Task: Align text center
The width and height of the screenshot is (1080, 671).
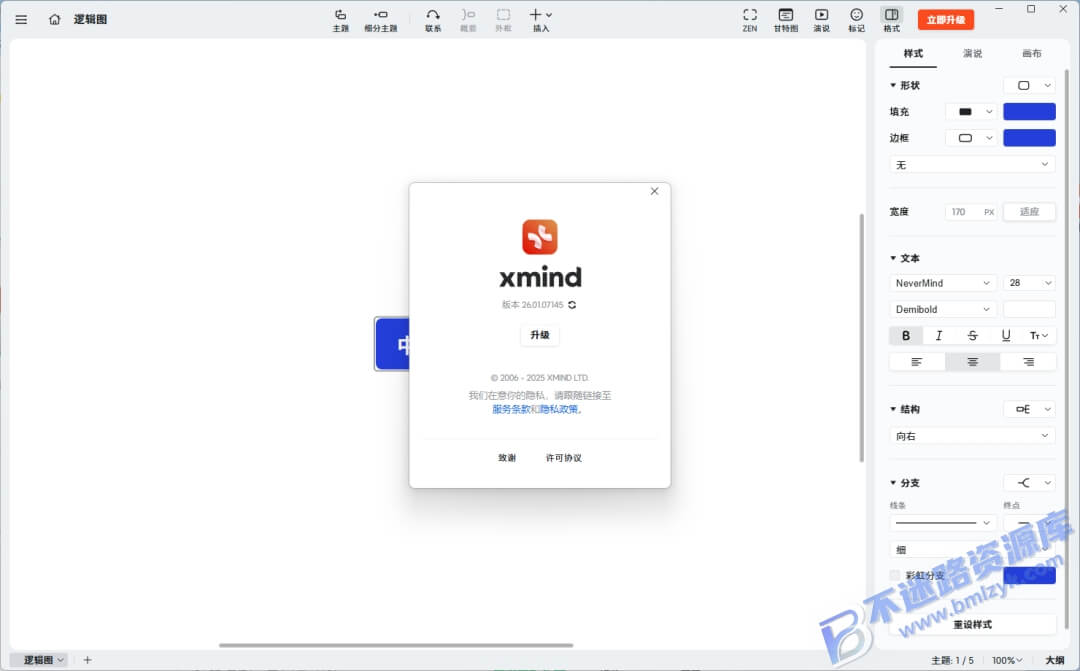Action: pyautogui.click(x=972, y=362)
